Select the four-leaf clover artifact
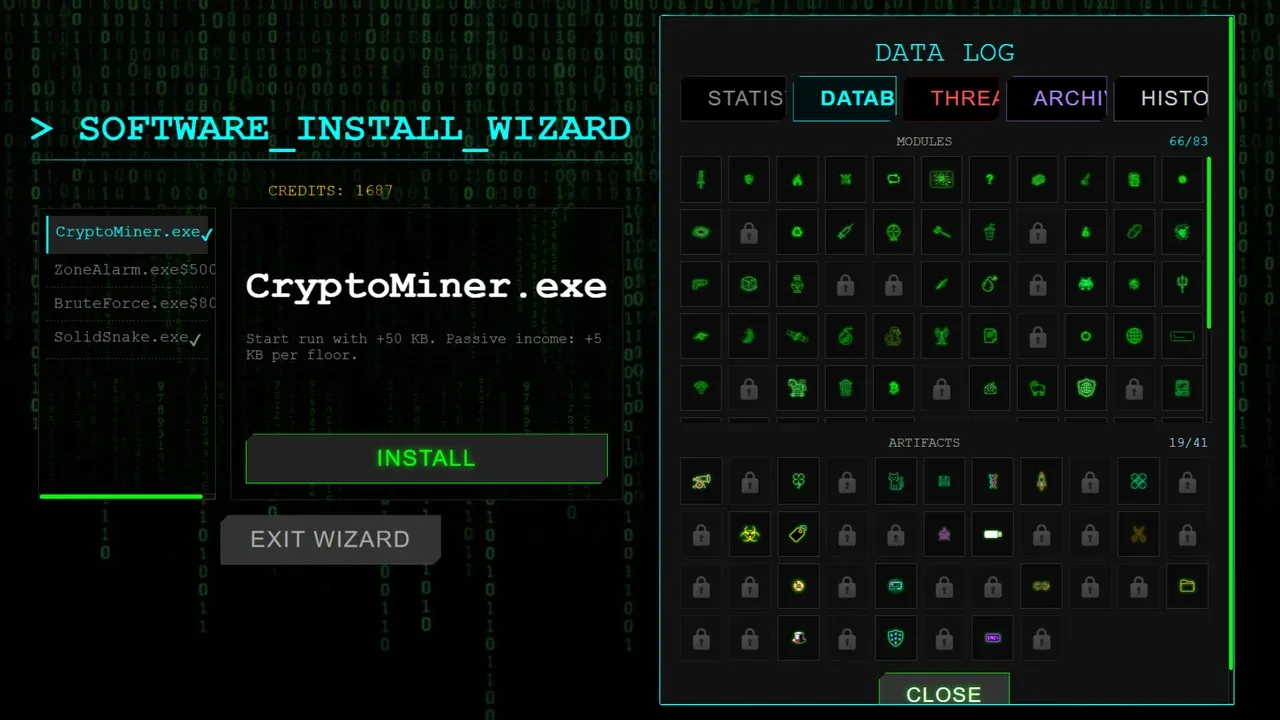 [x=797, y=481]
